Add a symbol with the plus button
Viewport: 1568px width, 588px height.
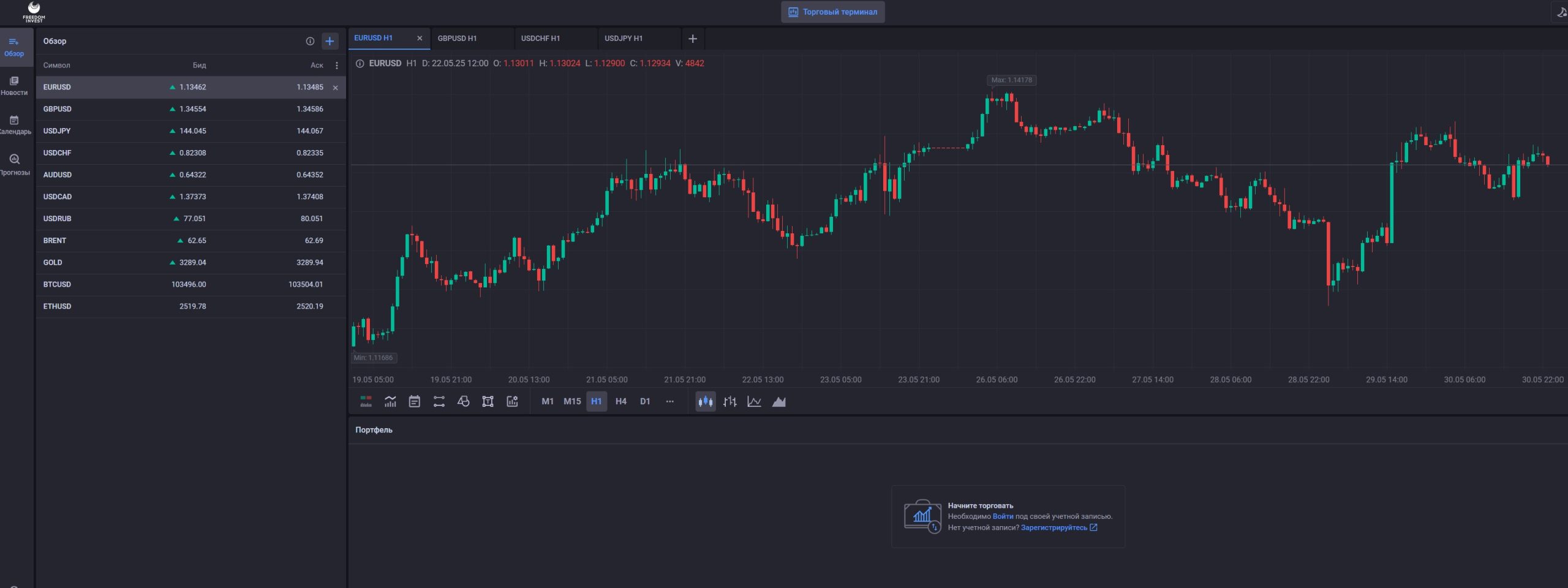[330, 41]
